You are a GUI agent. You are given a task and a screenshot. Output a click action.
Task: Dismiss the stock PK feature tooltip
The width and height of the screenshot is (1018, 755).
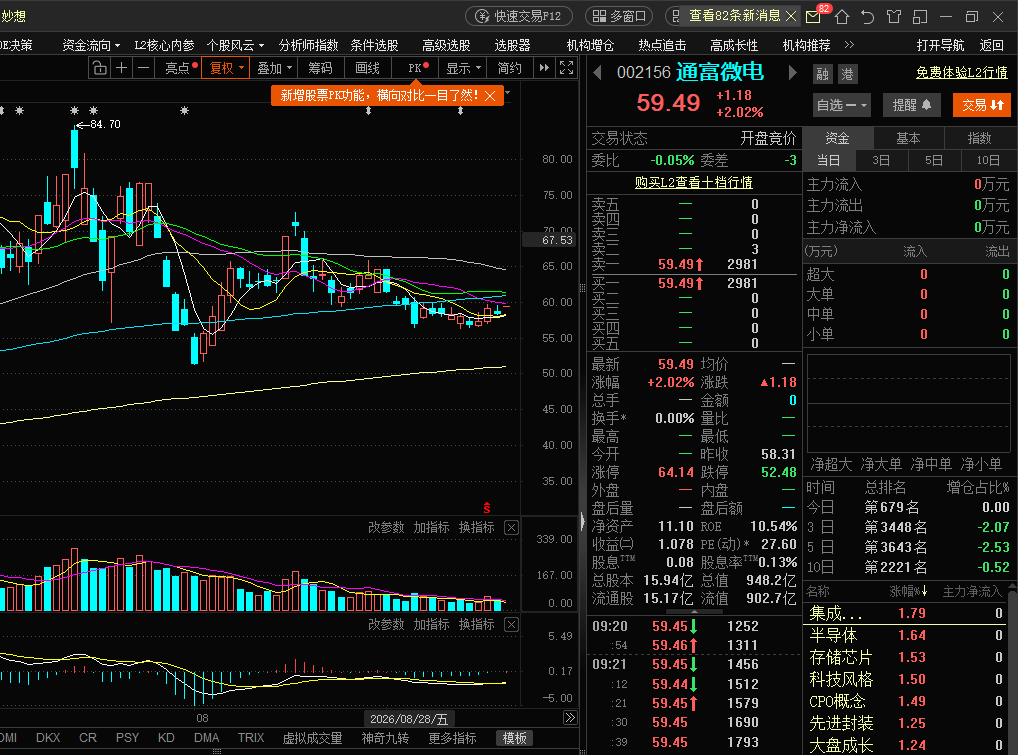(x=491, y=96)
